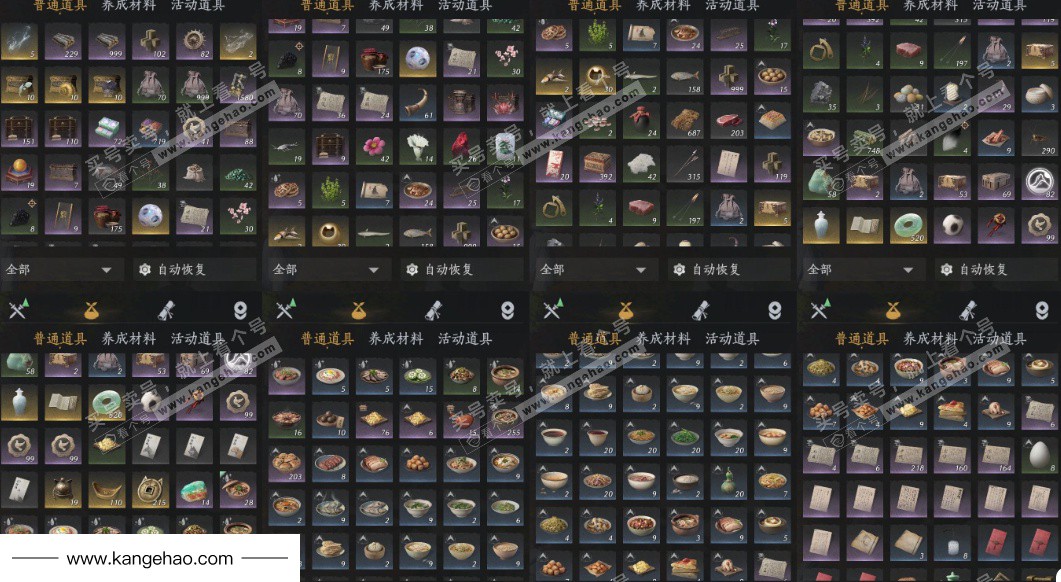Switch to 活动道具 tab above the gourd item grid
This screenshot has width=1061, height=582.
(732, 338)
